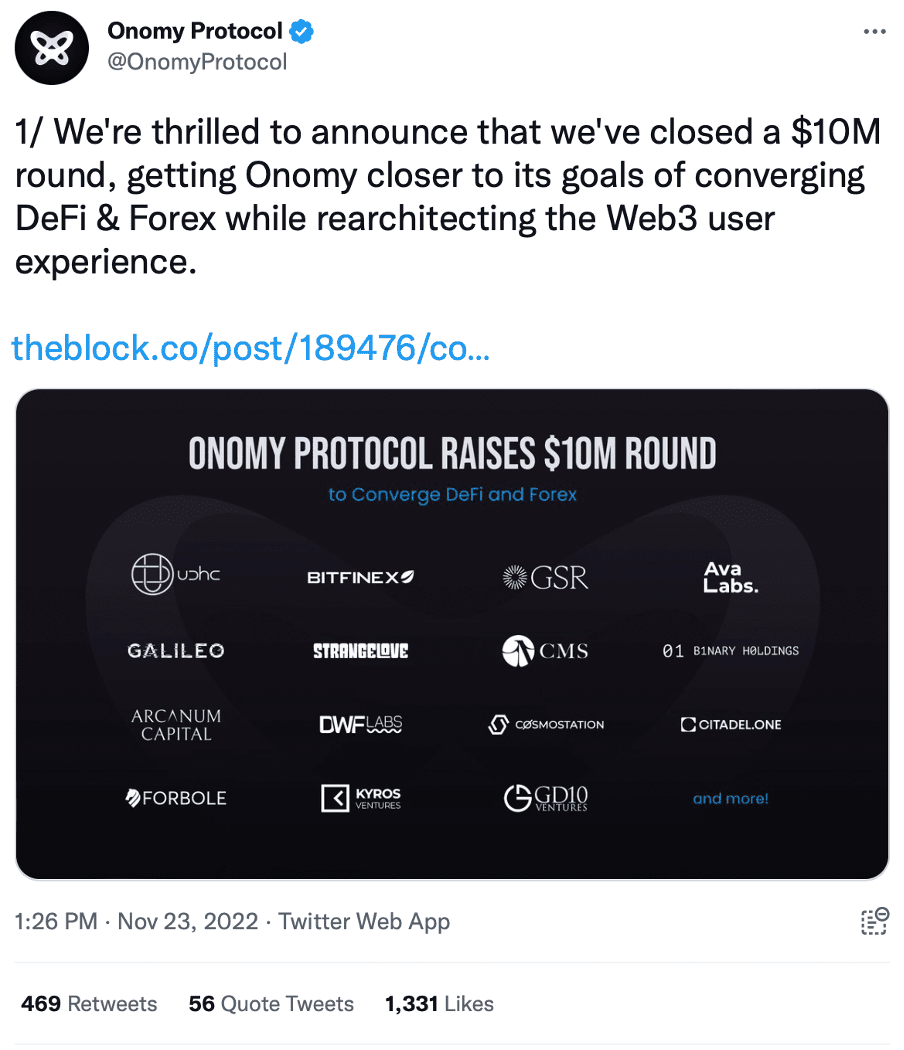
Task: Click the tweet actions icon beside the timestamp
Action: tap(874, 921)
